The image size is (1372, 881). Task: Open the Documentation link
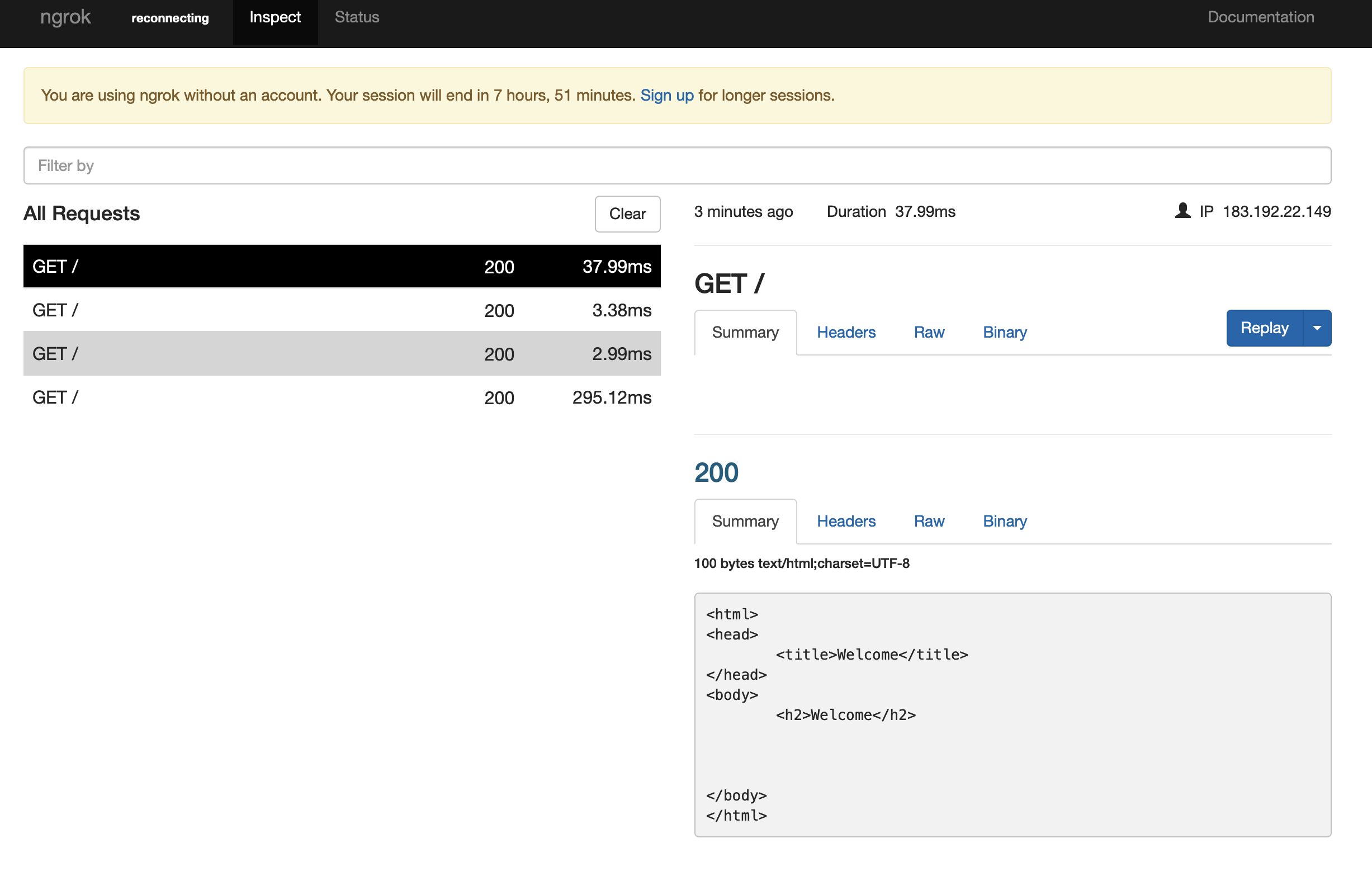coord(1260,17)
